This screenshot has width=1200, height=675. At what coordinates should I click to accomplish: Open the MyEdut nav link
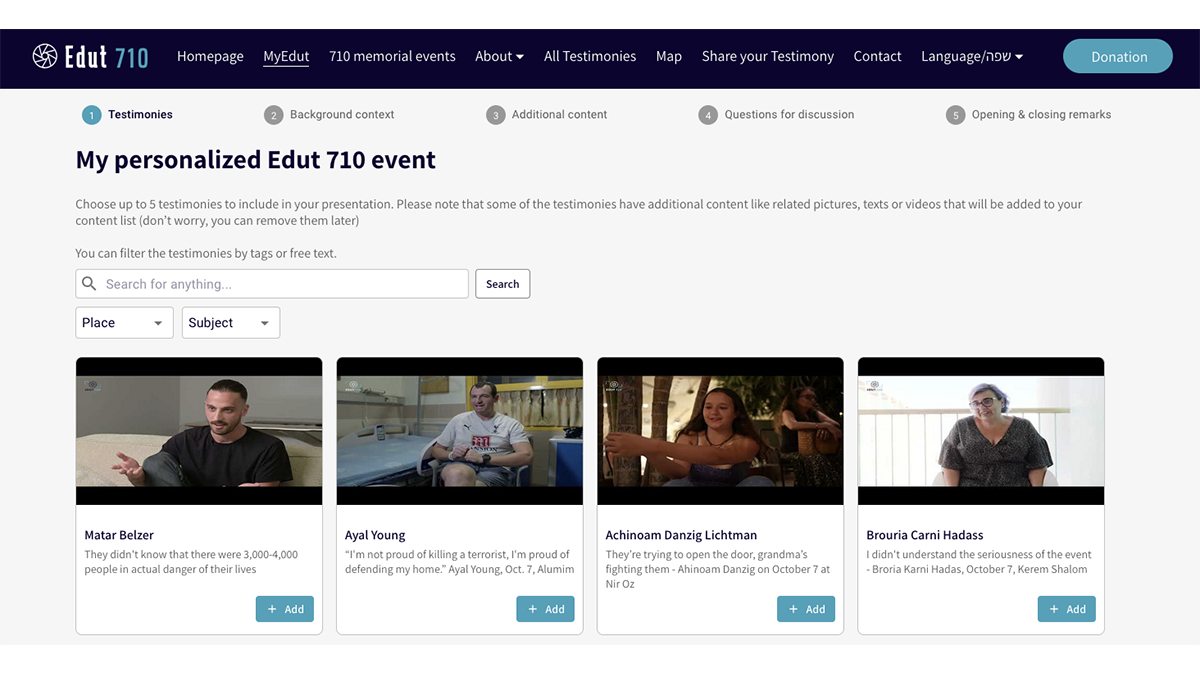click(x=286, y=56)
